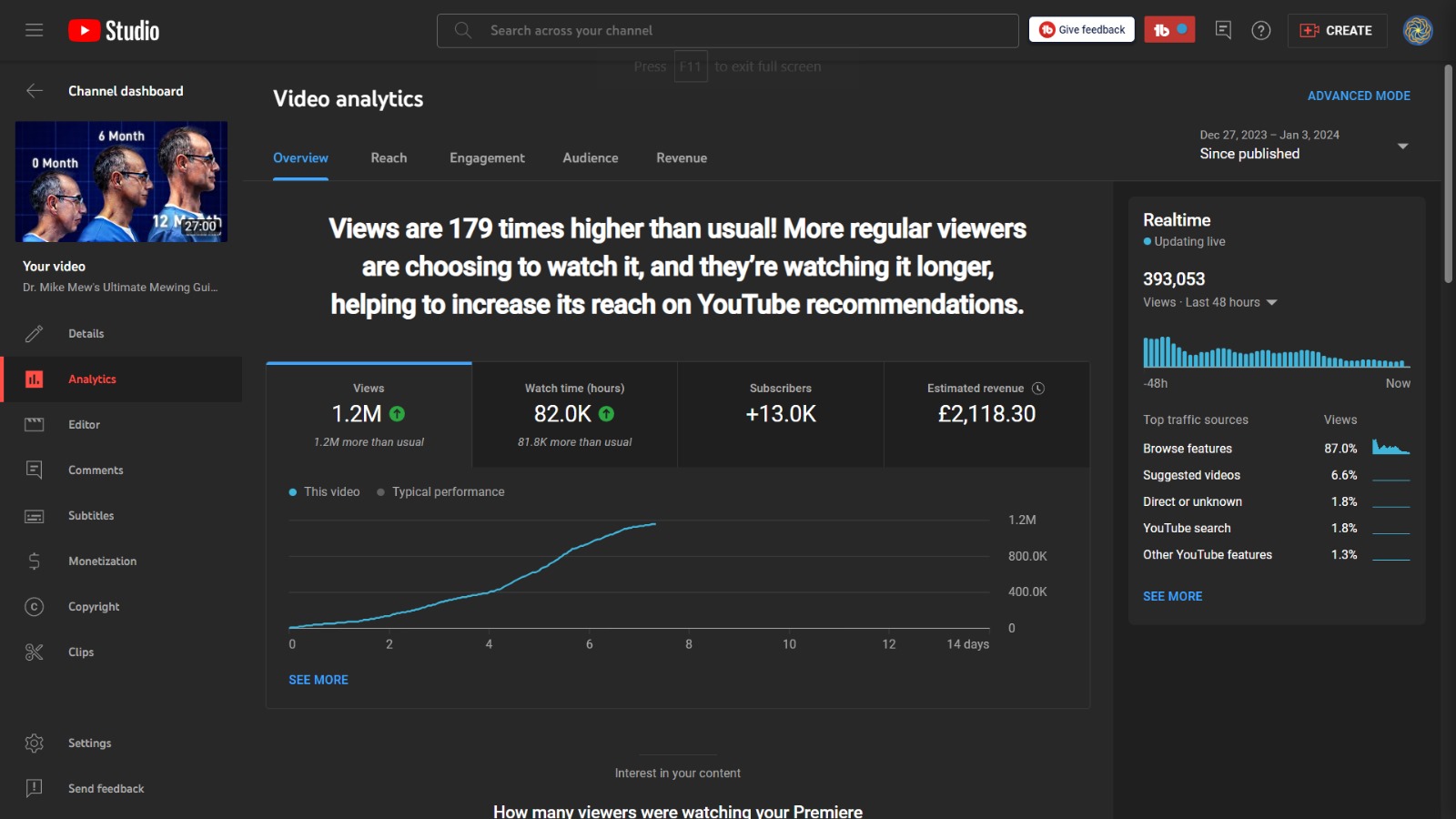
Task: Select the Subscribers metric card
Action: click(781, 415)
